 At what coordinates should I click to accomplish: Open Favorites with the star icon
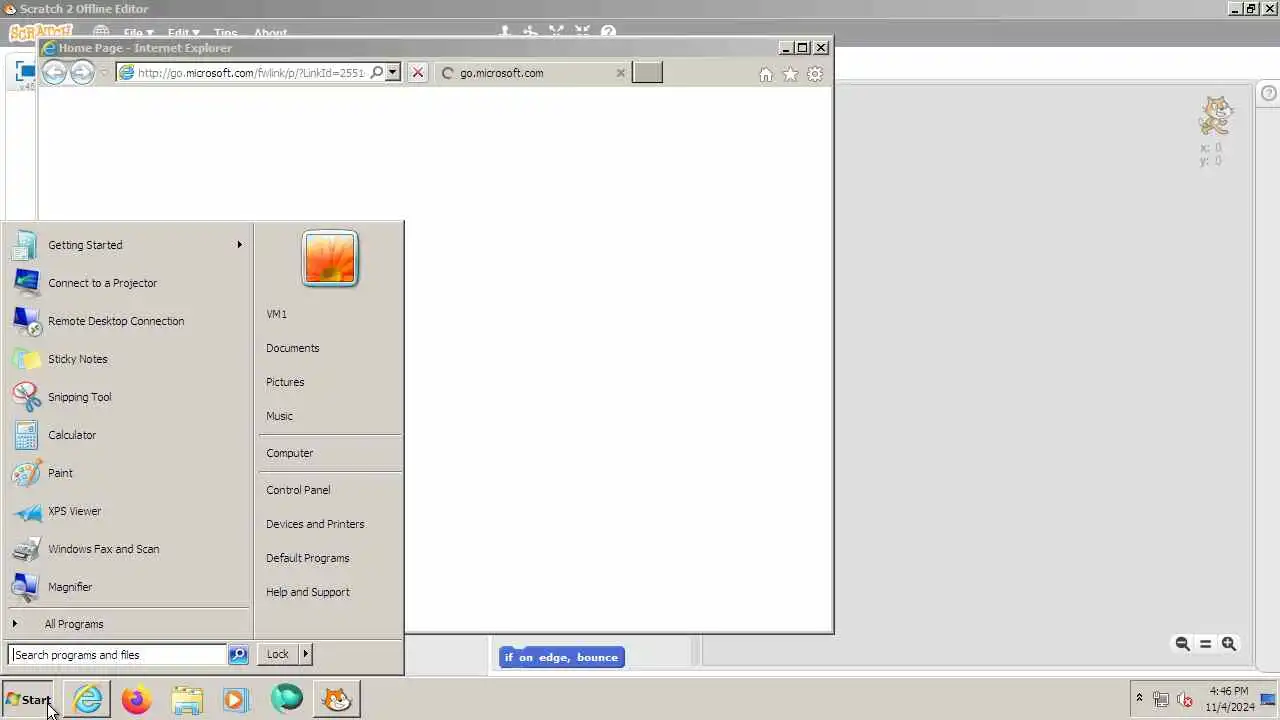[x=790, y=74]
